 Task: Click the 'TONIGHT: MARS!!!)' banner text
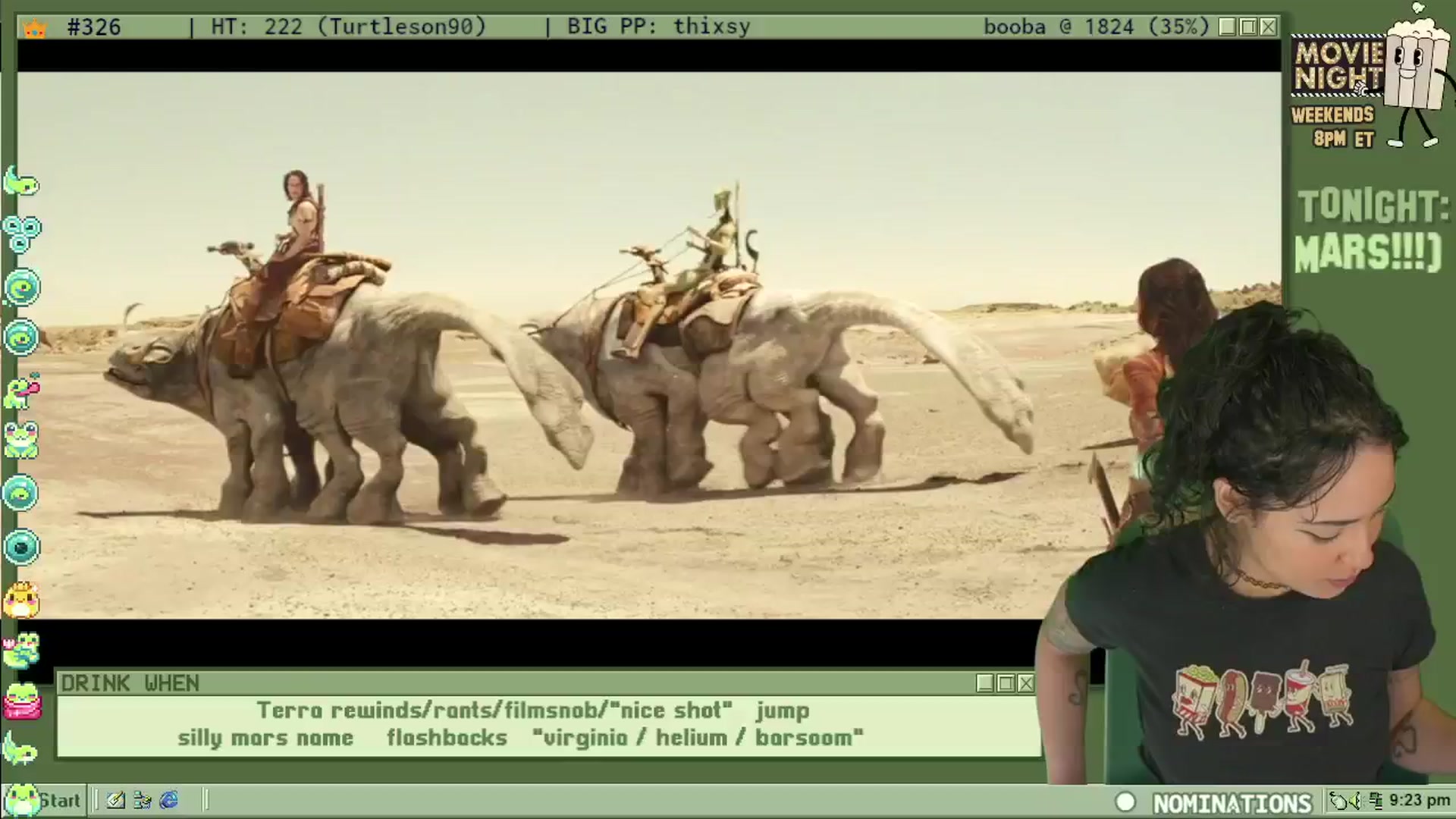pos(1371,230)
